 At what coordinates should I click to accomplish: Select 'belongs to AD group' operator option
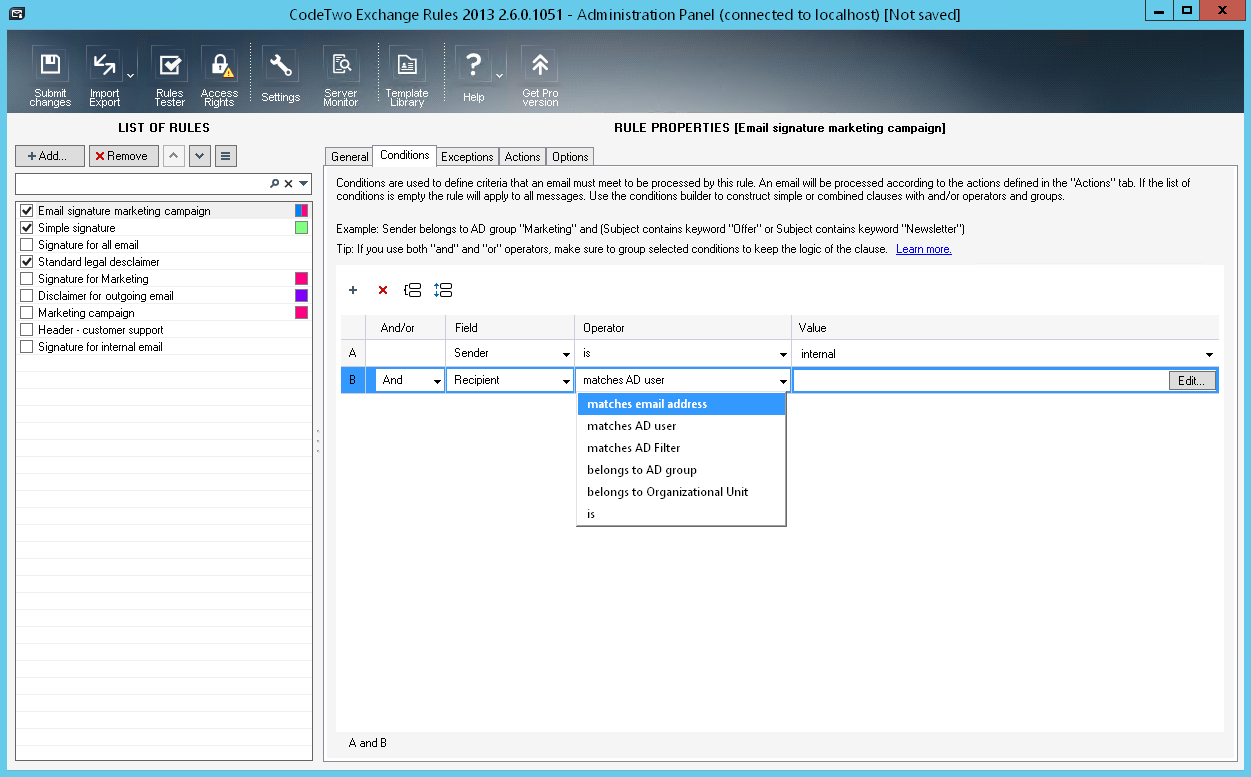[642, 470]
